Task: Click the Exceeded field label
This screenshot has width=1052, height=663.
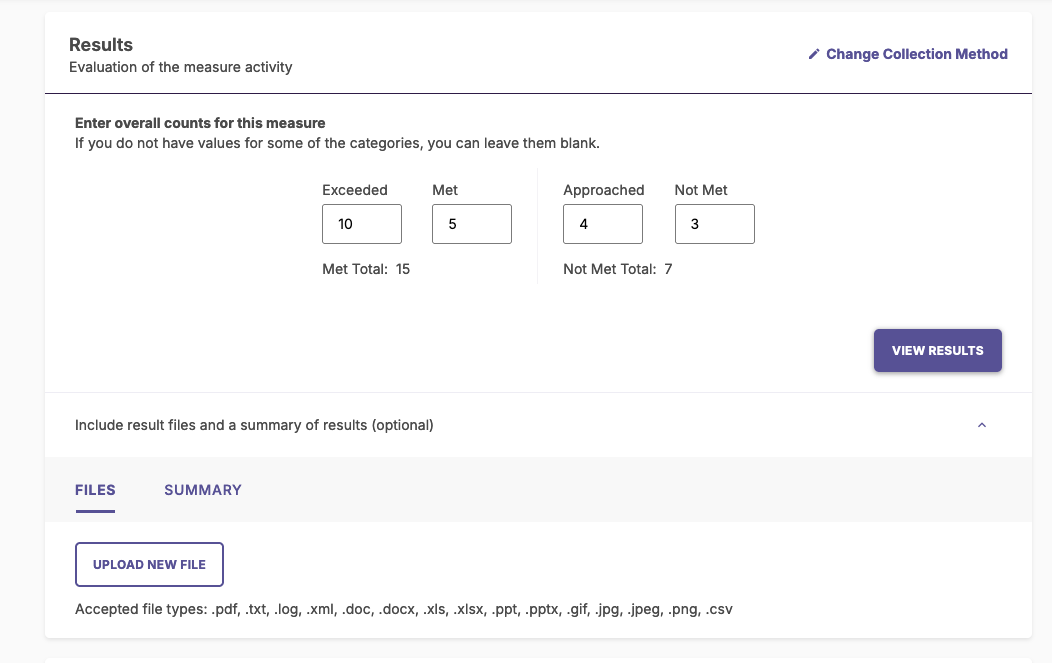Action: [355, 190]
